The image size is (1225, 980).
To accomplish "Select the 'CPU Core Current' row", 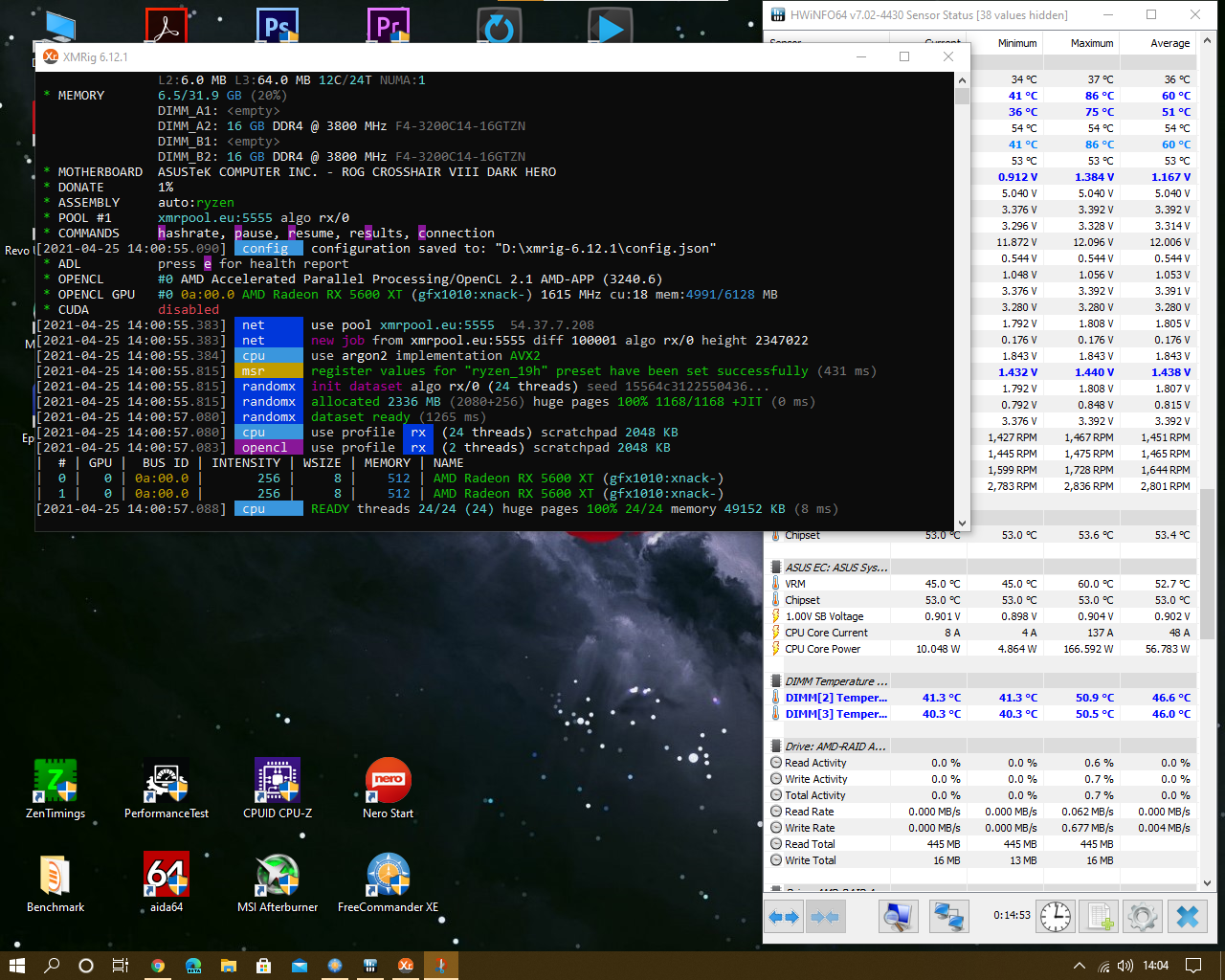I will 982,633.
